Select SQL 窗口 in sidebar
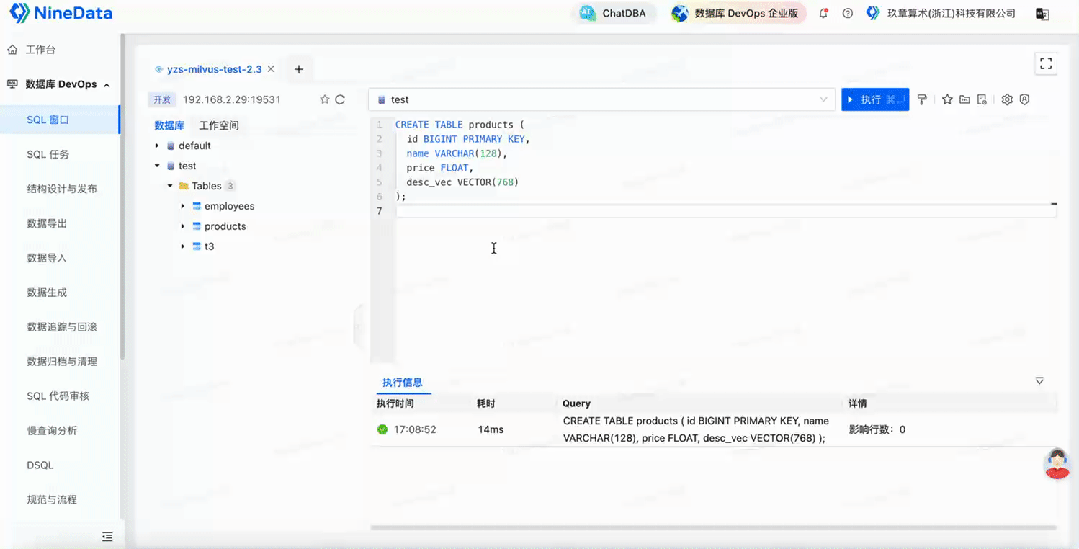Viewport: 1079px width, 549px height. (x=47, y=120)
